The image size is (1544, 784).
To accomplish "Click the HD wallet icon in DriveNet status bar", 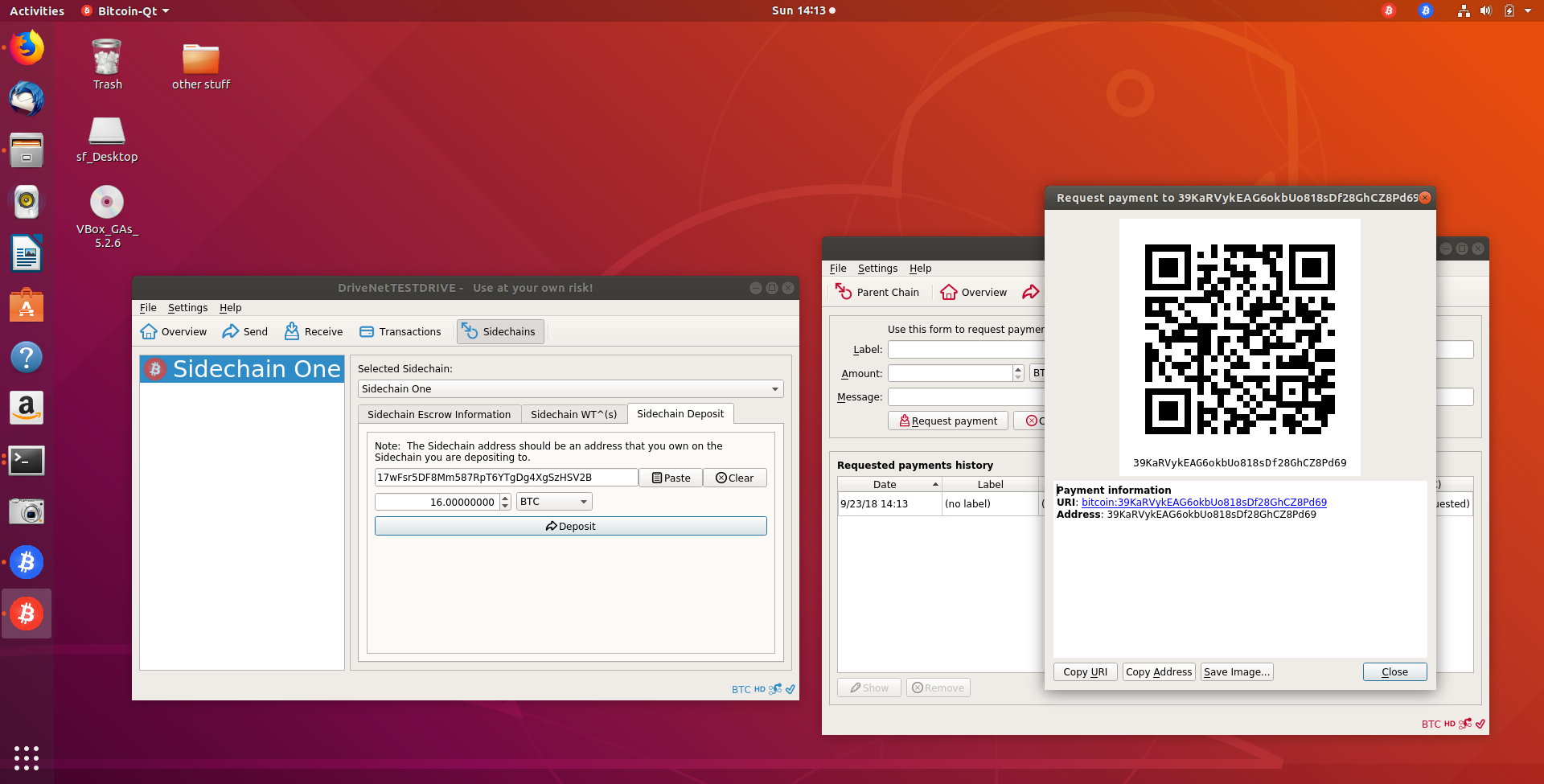I will pyautogui.click(x=760, y=689).
